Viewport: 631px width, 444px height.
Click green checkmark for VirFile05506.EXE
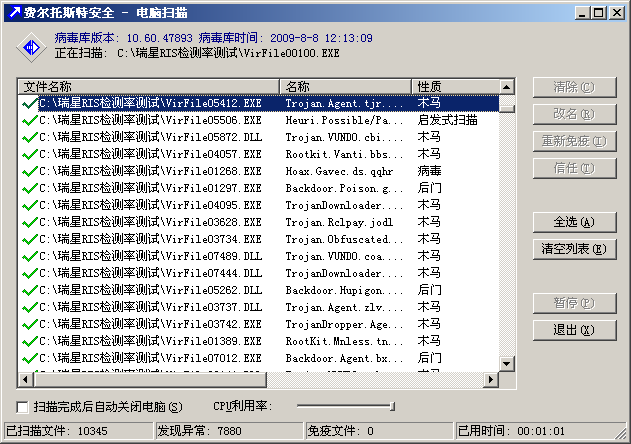[x=30, y=120]
